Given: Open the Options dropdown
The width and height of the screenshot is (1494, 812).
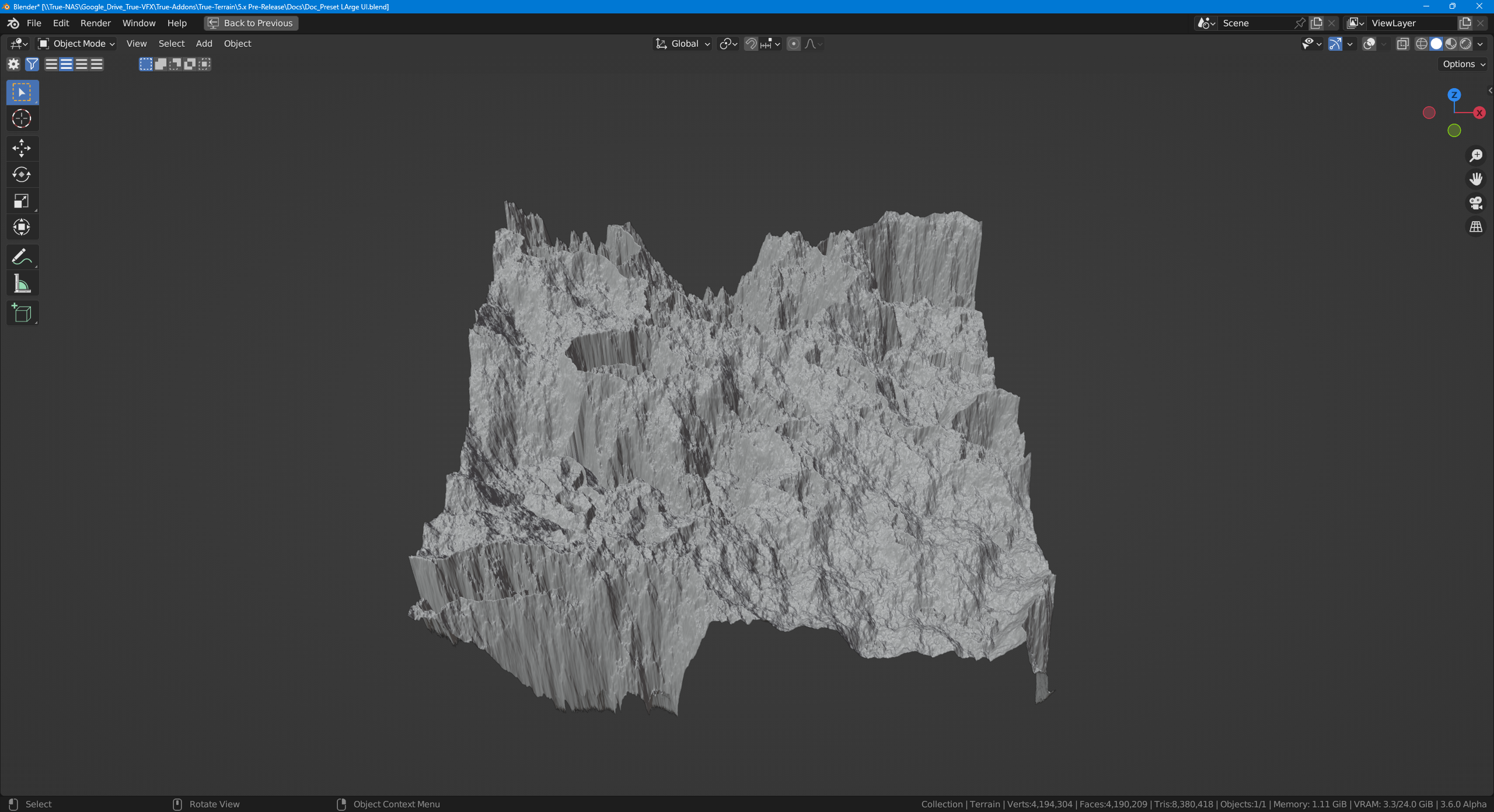Looking at the screenshot, I should tap(1464, 64).
